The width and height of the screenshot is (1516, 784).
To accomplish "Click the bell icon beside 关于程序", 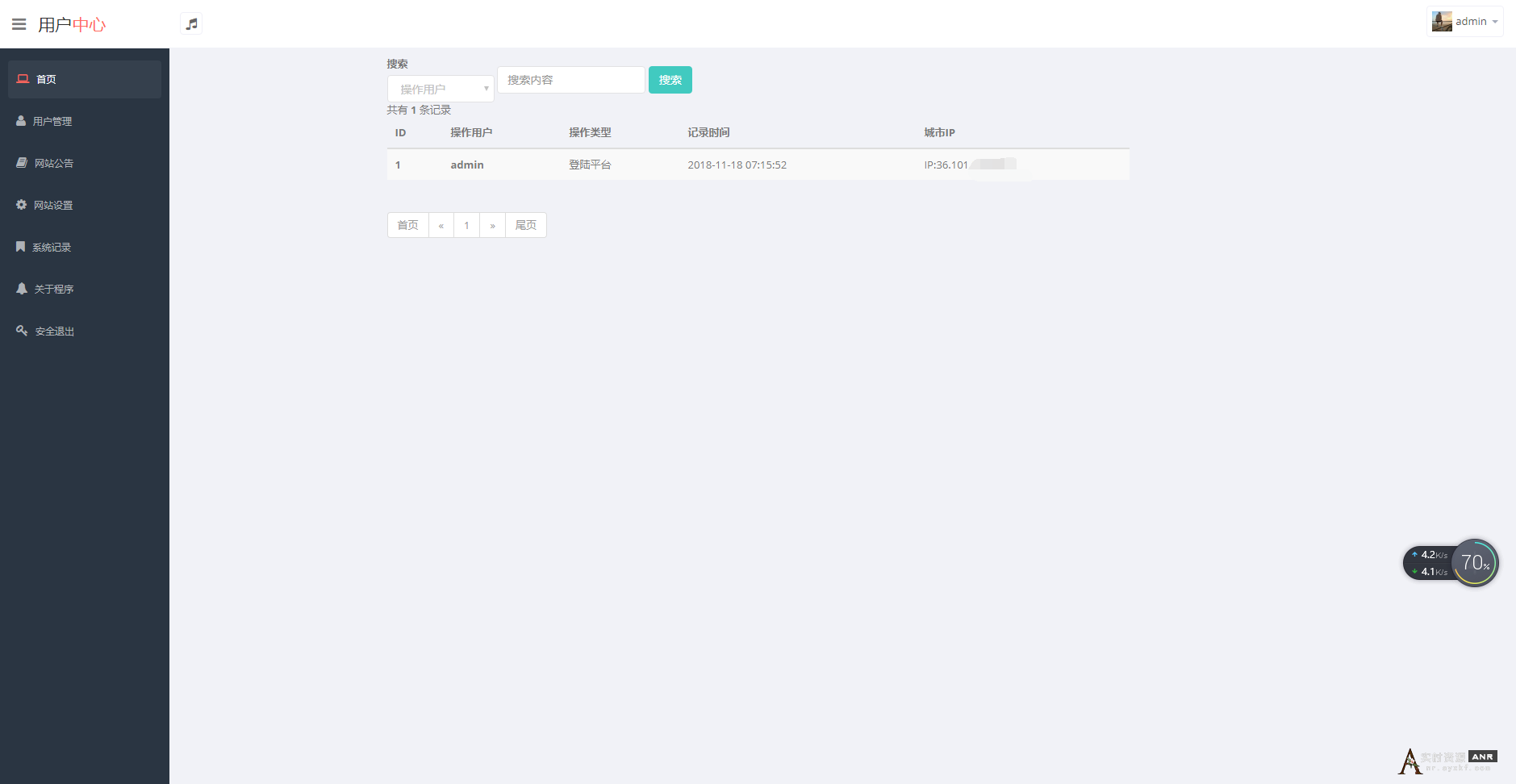I will click(22, 289).
